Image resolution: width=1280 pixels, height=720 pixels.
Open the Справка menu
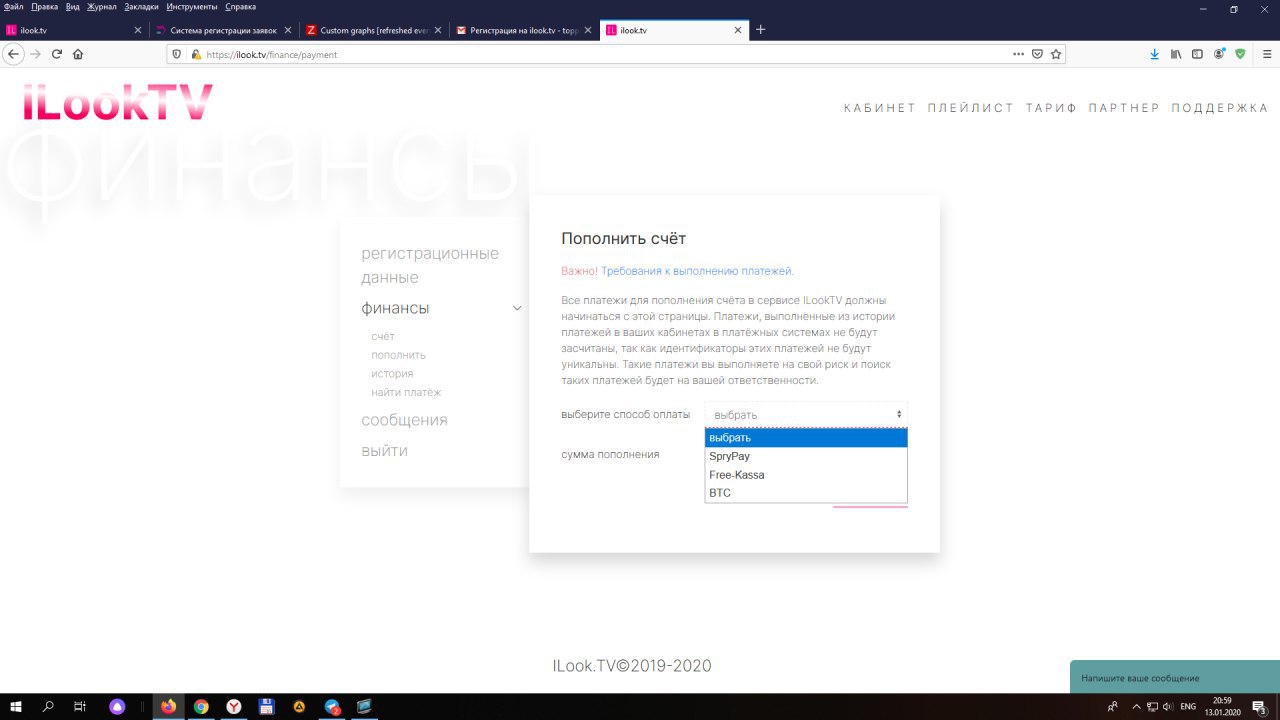click(x=241, y=7)
